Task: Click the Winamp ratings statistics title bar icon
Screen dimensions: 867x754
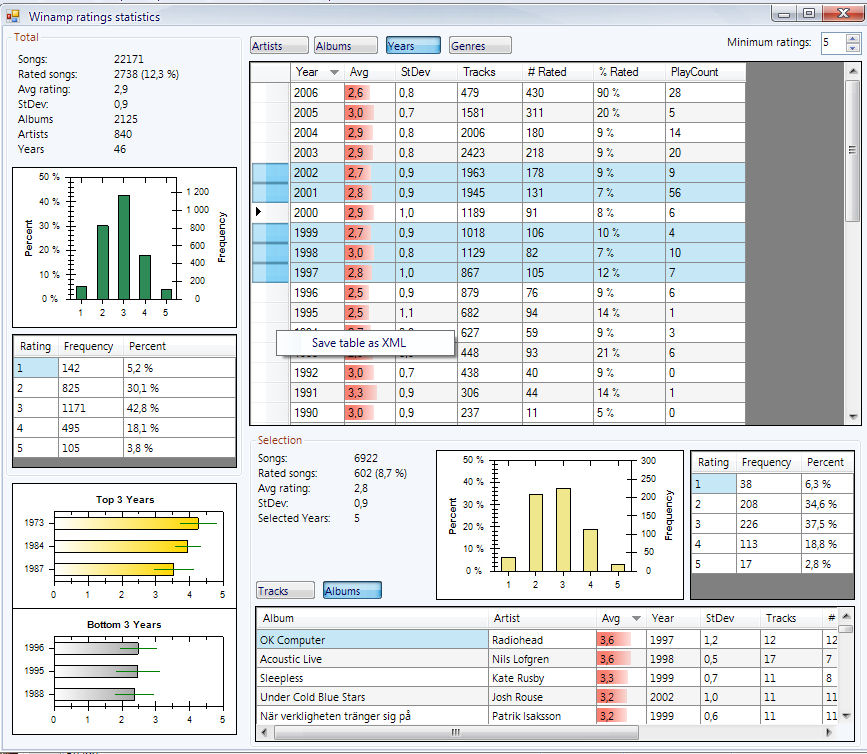Action: pyautogui.click(x=13, y=17)
